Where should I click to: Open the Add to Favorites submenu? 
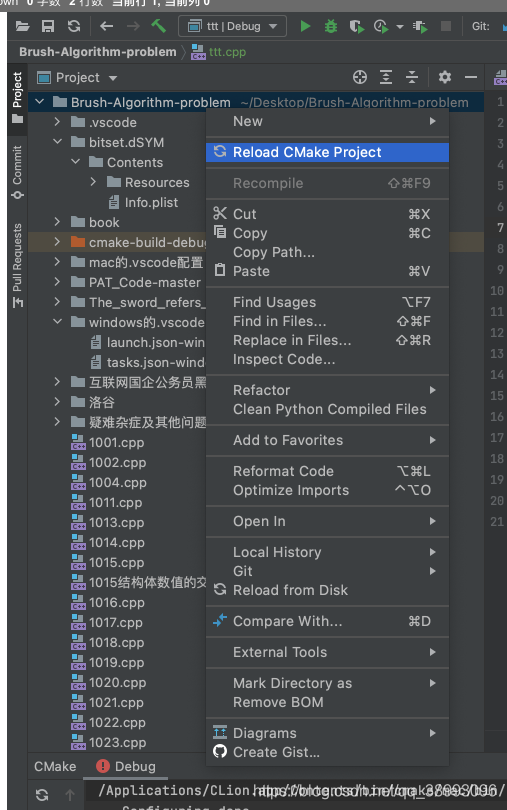pyautogui.click(x=327, y=440)
